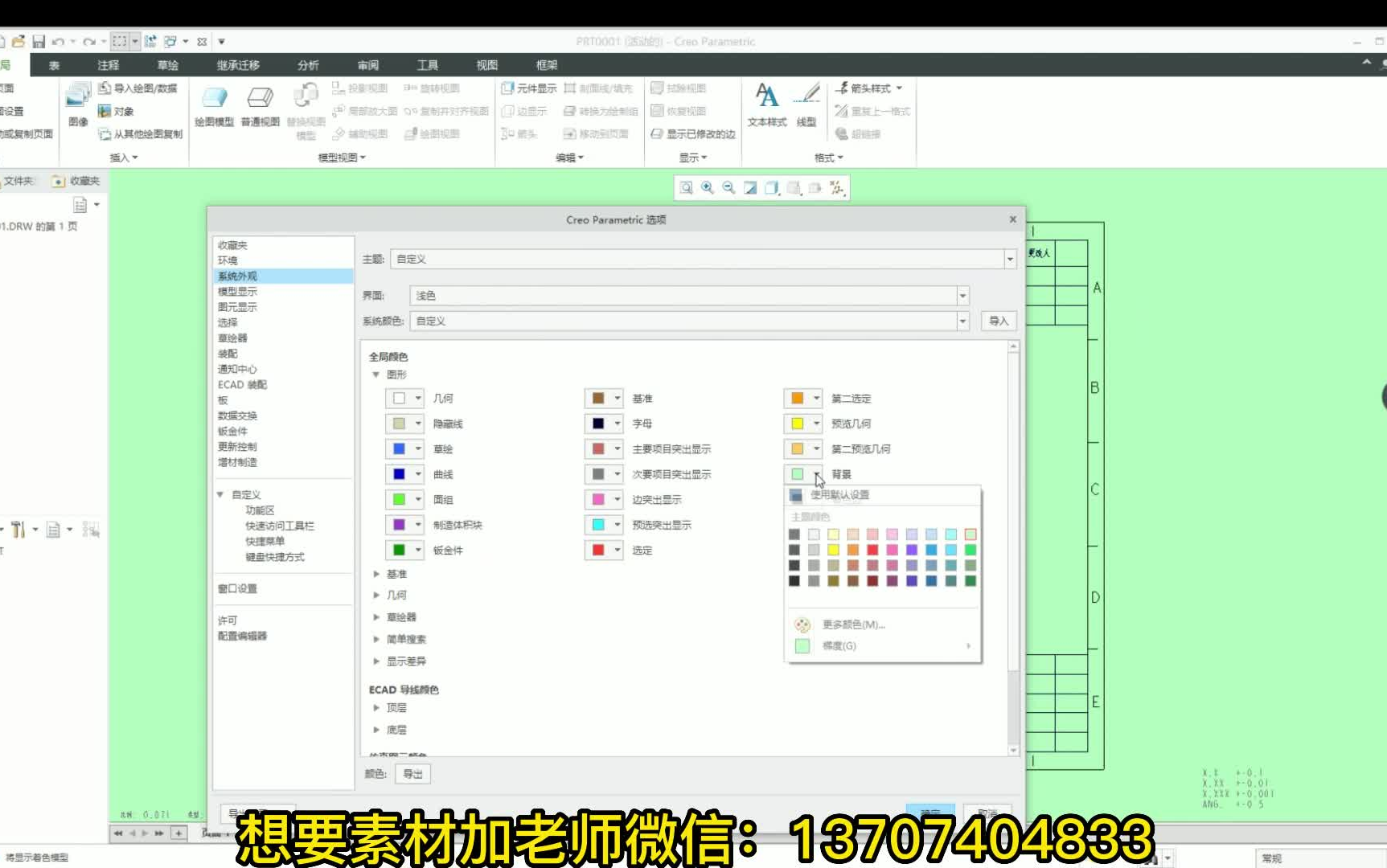The height and width of the screenshot is (868, 1387).
Task: Open the 草绘 color dropdown arrow
Action: tap(418, 448)
